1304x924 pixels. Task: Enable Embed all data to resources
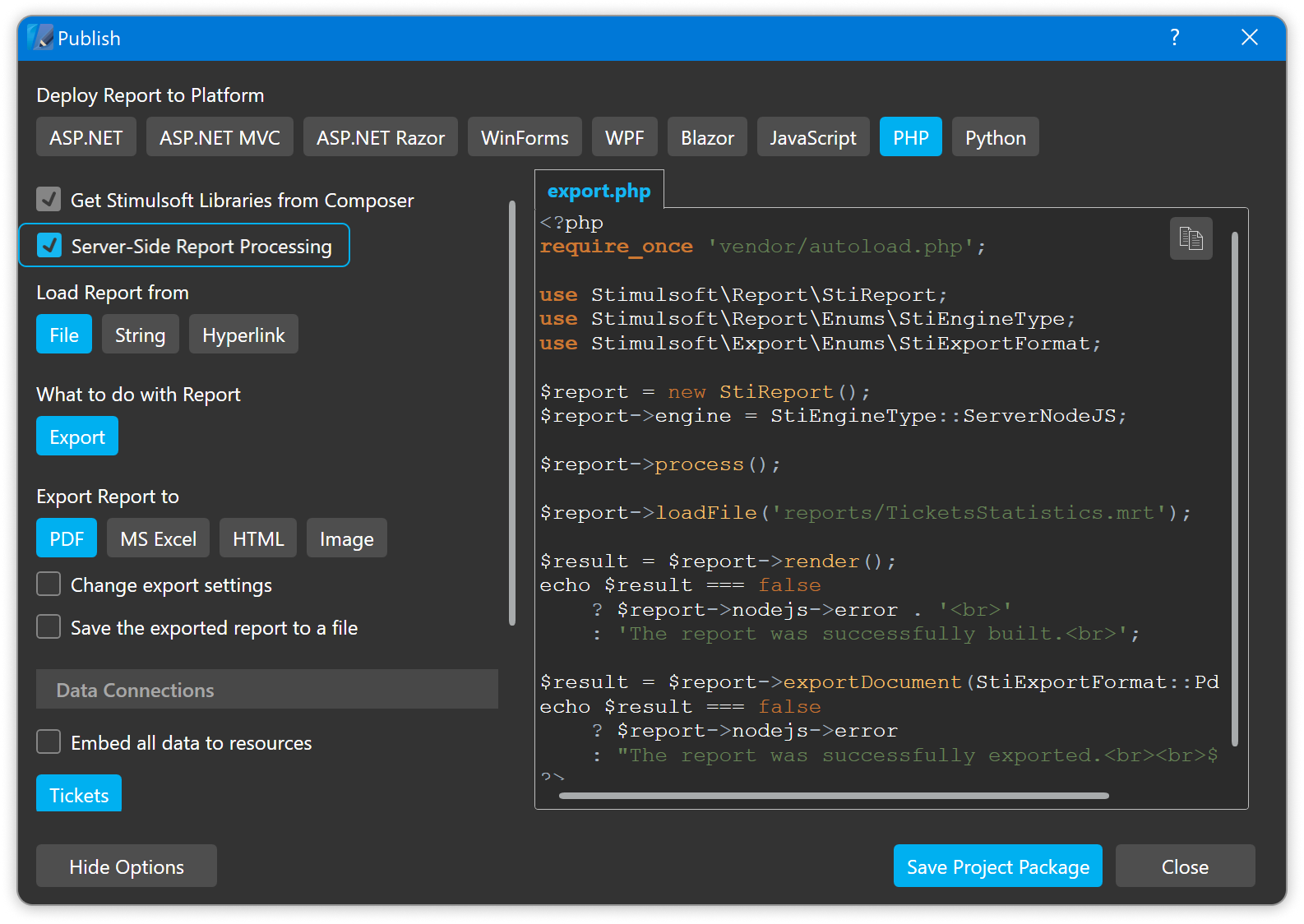(49, 742)
